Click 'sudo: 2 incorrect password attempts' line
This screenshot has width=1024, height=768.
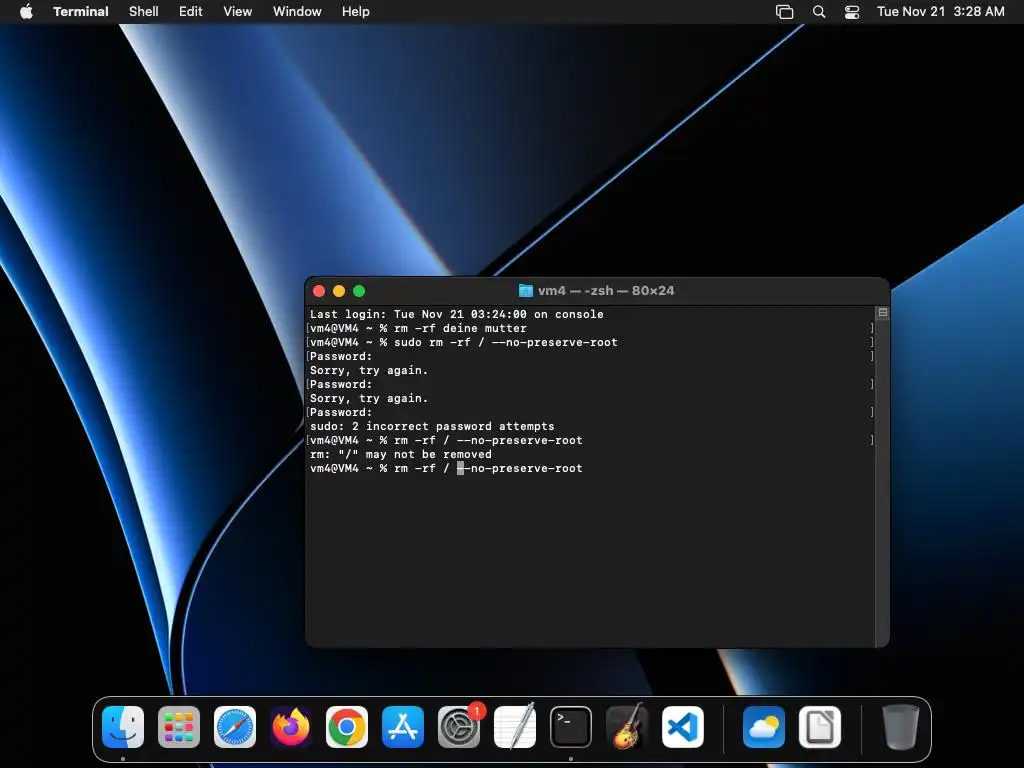click(x=432, y=426)
